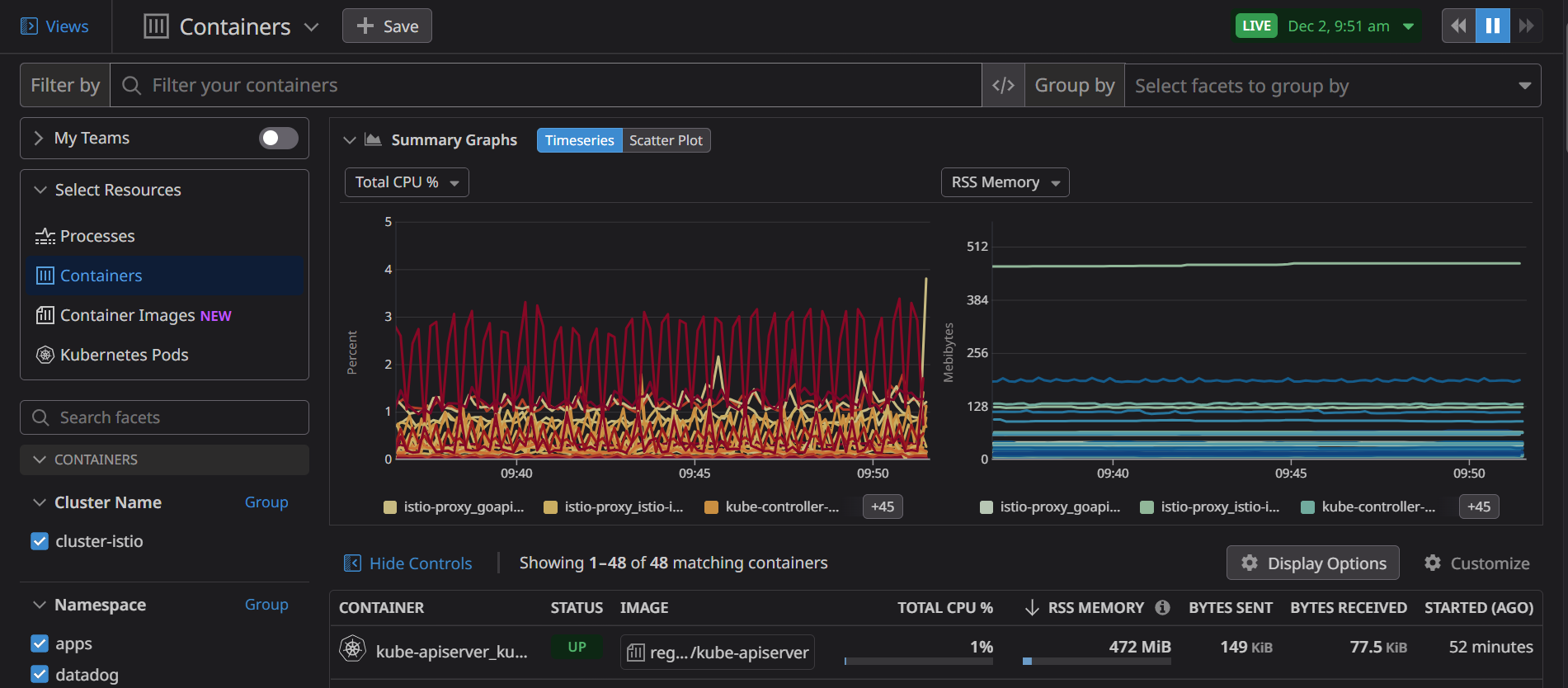Click the Kubernetes Pods wheel icon
This screenshot has width=1568, height=688.
pyautogui.click(x=45, y=355)
